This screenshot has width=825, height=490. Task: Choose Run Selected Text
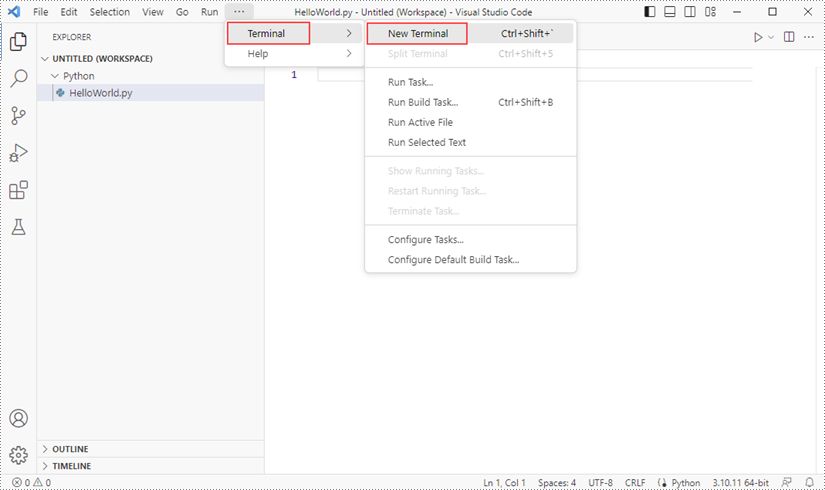470,142
